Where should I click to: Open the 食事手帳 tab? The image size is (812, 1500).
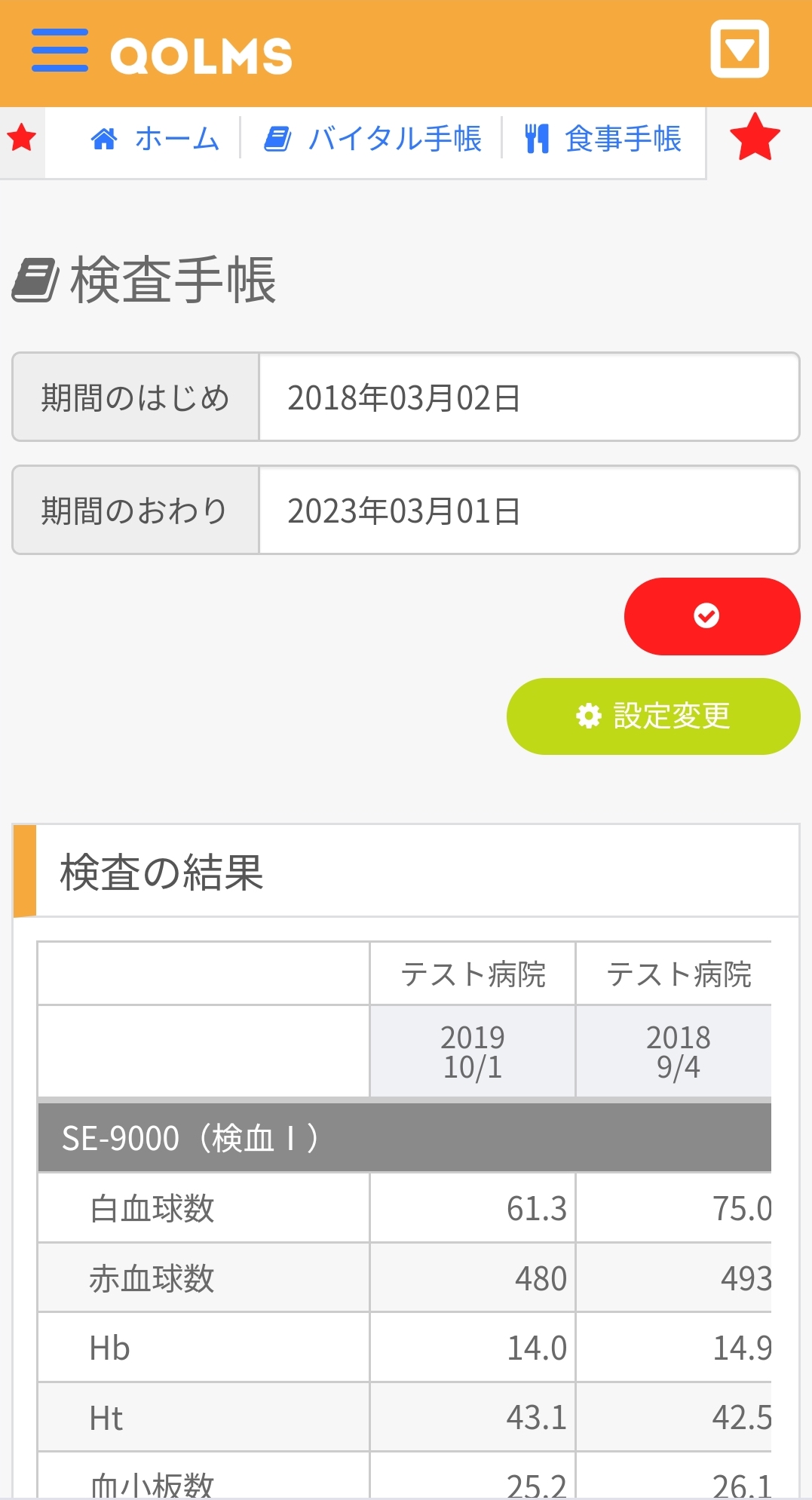coord(623,140)
